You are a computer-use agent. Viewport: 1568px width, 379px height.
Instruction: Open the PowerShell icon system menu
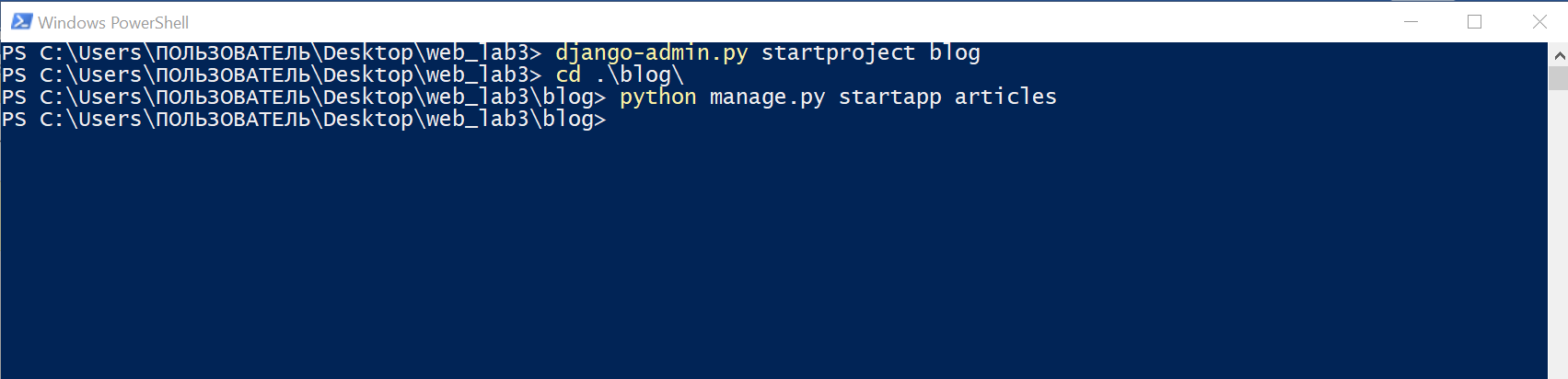[21, 21]
